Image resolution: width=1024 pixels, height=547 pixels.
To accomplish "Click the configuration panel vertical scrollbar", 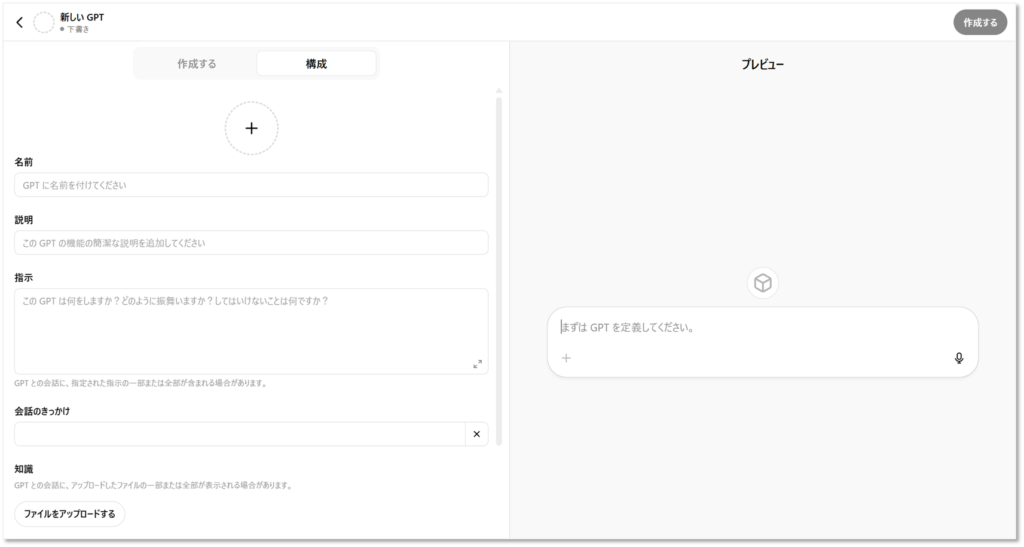I will (499, 271).
